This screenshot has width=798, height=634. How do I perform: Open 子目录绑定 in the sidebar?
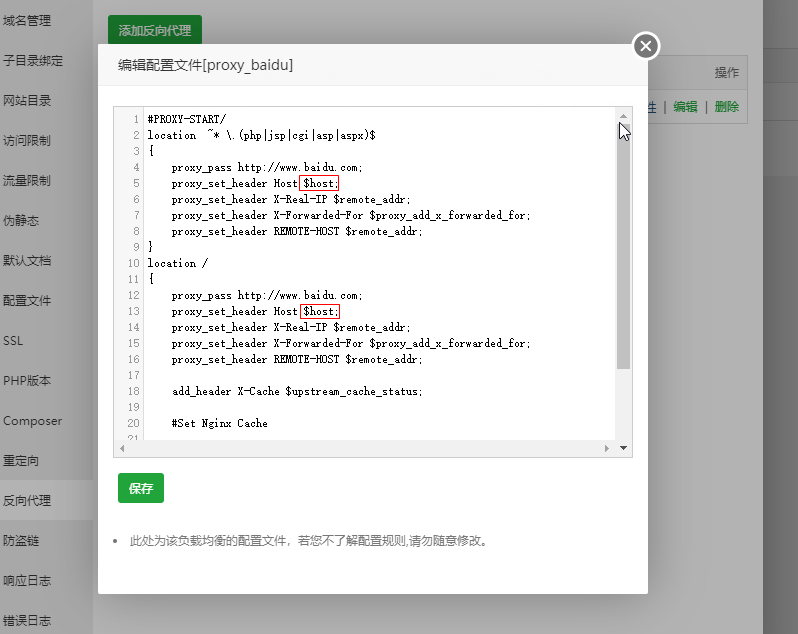tap(33, 61)
